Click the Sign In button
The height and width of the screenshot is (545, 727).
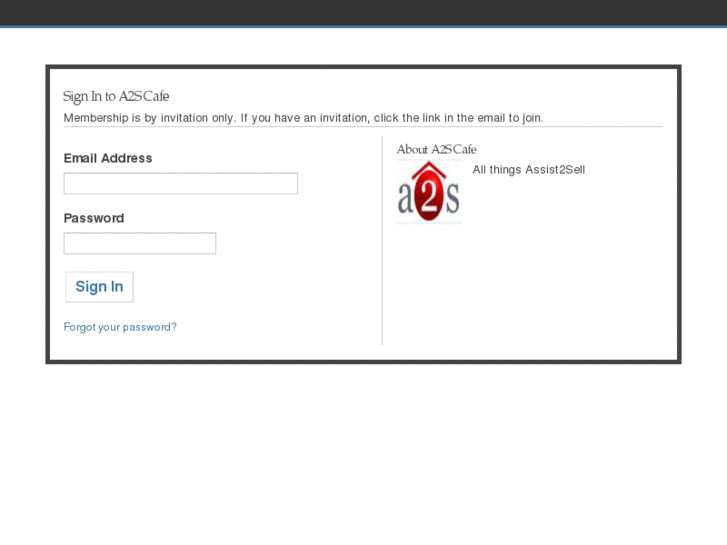(x=99, y=287)
